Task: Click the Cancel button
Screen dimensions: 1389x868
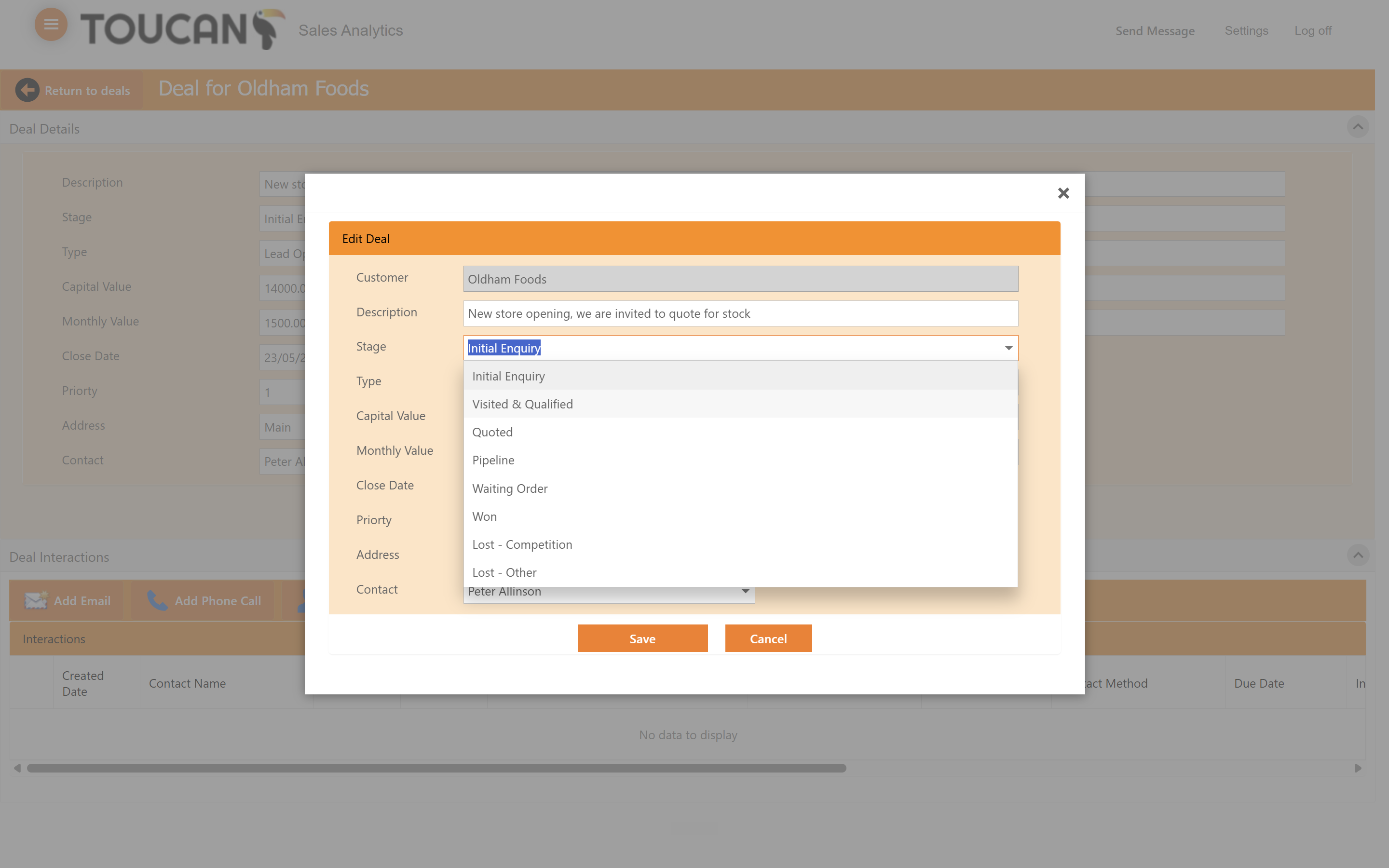Action: [768, 638]
